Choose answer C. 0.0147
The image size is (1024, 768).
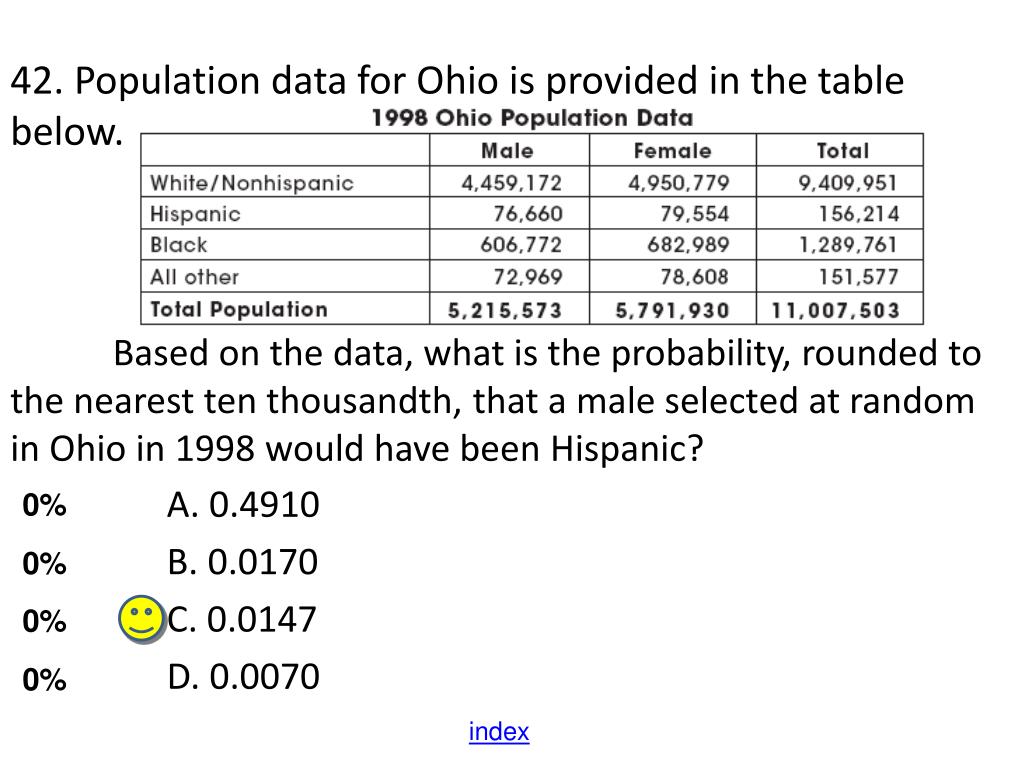(x=242, y=619)
